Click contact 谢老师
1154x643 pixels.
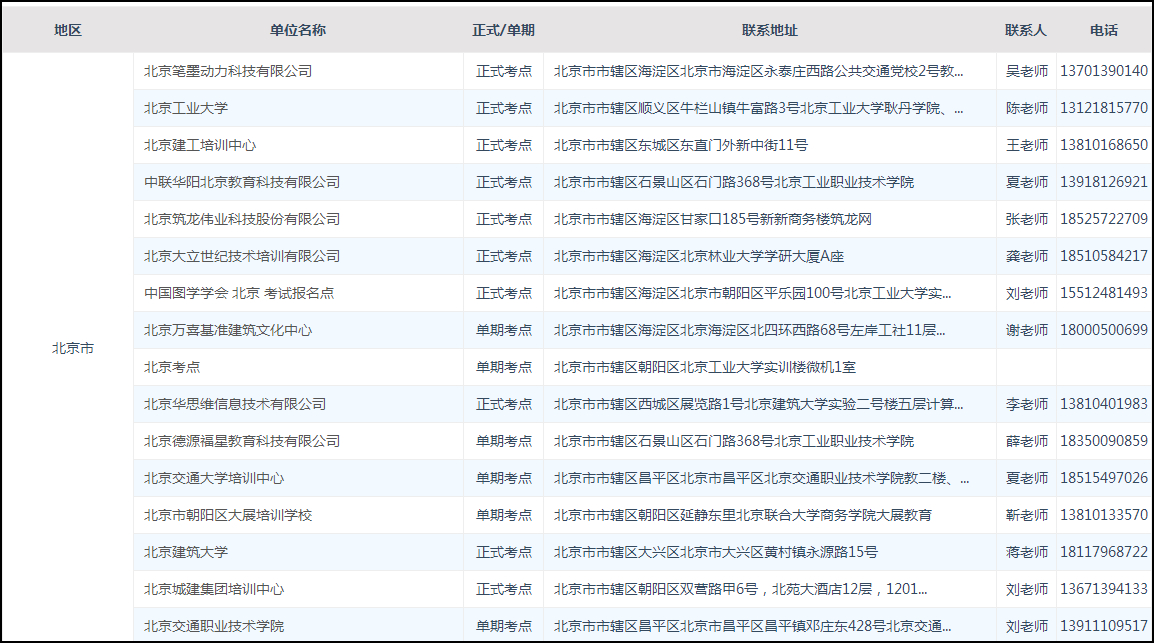click(1027, 330)
